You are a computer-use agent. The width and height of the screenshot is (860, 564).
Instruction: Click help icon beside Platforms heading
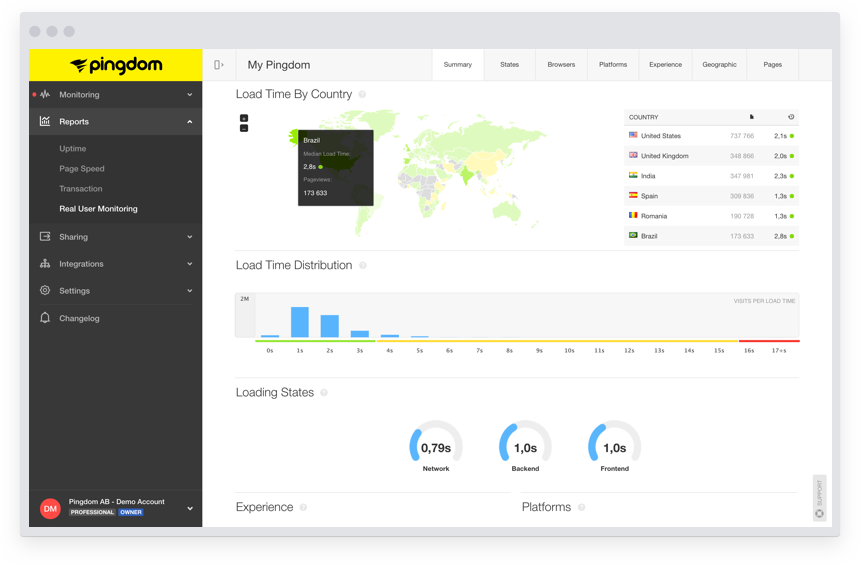pos(581,507)
